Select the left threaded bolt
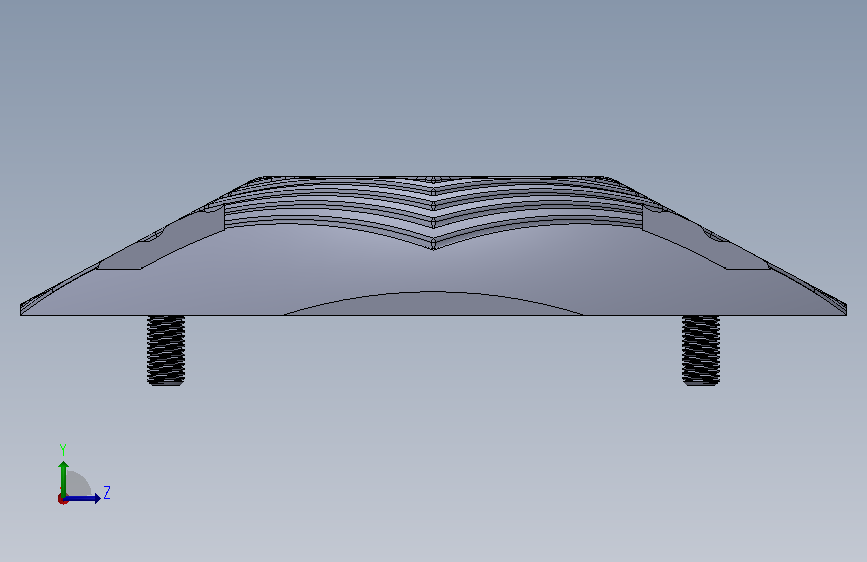Image resolution: width=867 pixels, height=562 pixels. point(166,350)
